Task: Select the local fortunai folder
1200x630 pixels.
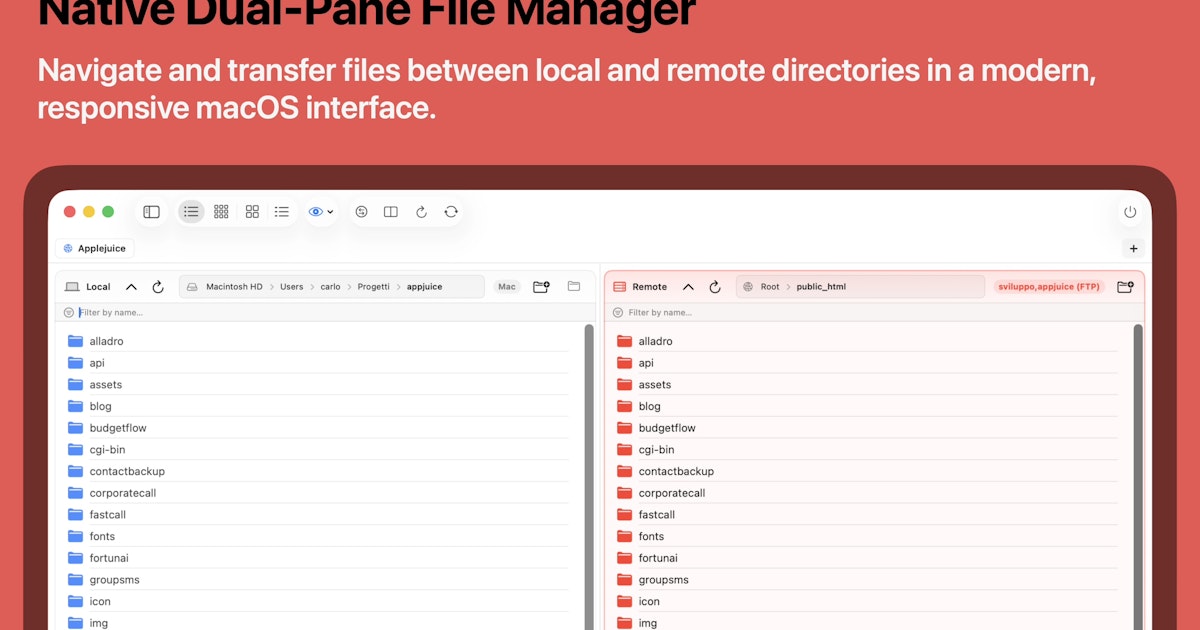Action: (318, 558)
